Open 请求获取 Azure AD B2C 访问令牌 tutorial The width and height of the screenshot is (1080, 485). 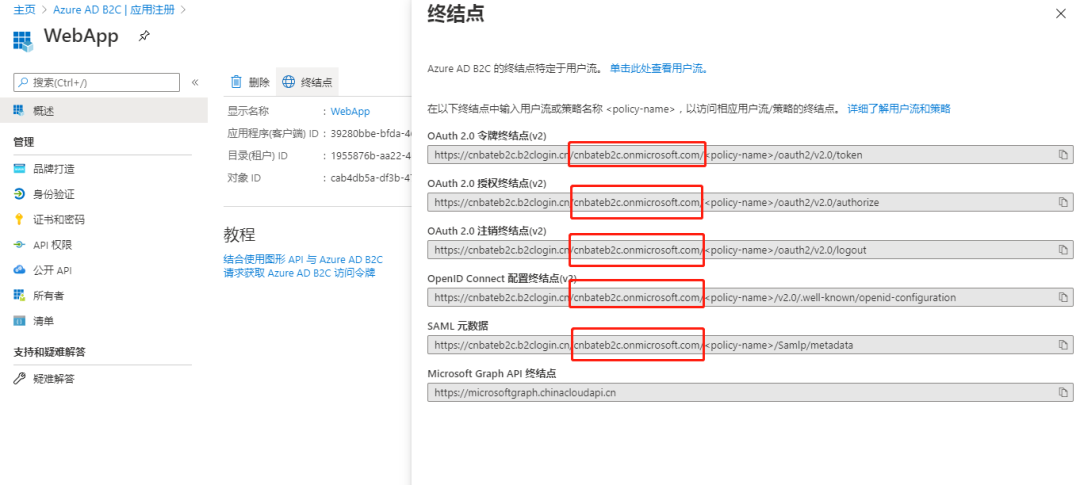pyautogui.click(x=299, y=273)
